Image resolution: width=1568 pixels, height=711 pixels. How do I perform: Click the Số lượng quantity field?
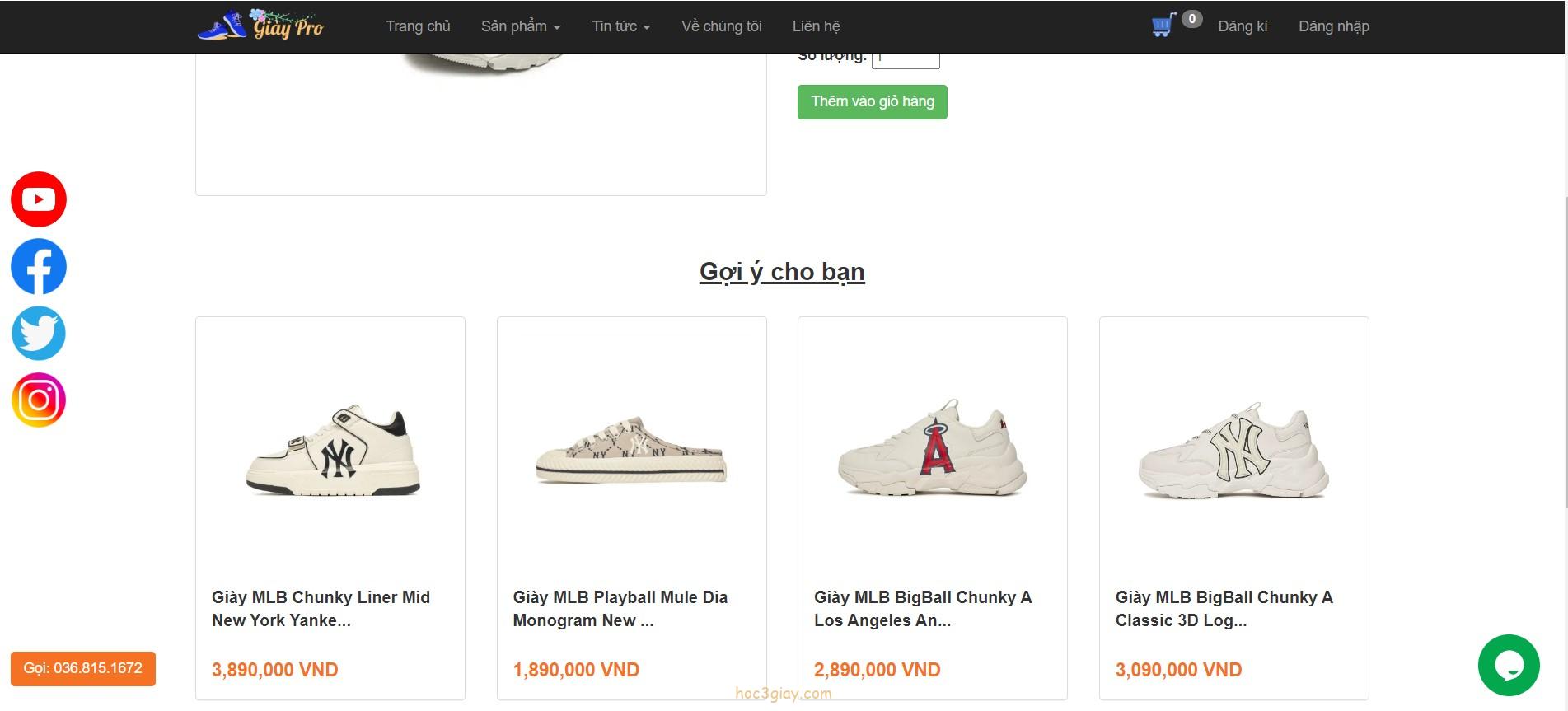click(x=905, y=56)
